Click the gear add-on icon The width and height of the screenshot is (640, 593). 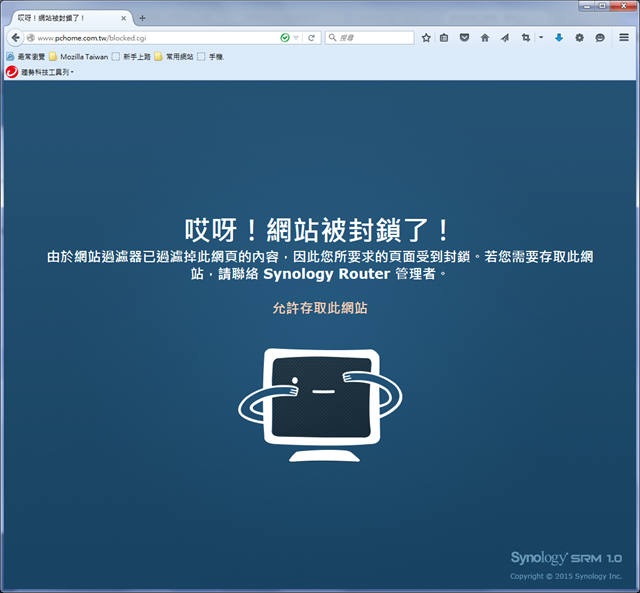(x=579, y=38)
